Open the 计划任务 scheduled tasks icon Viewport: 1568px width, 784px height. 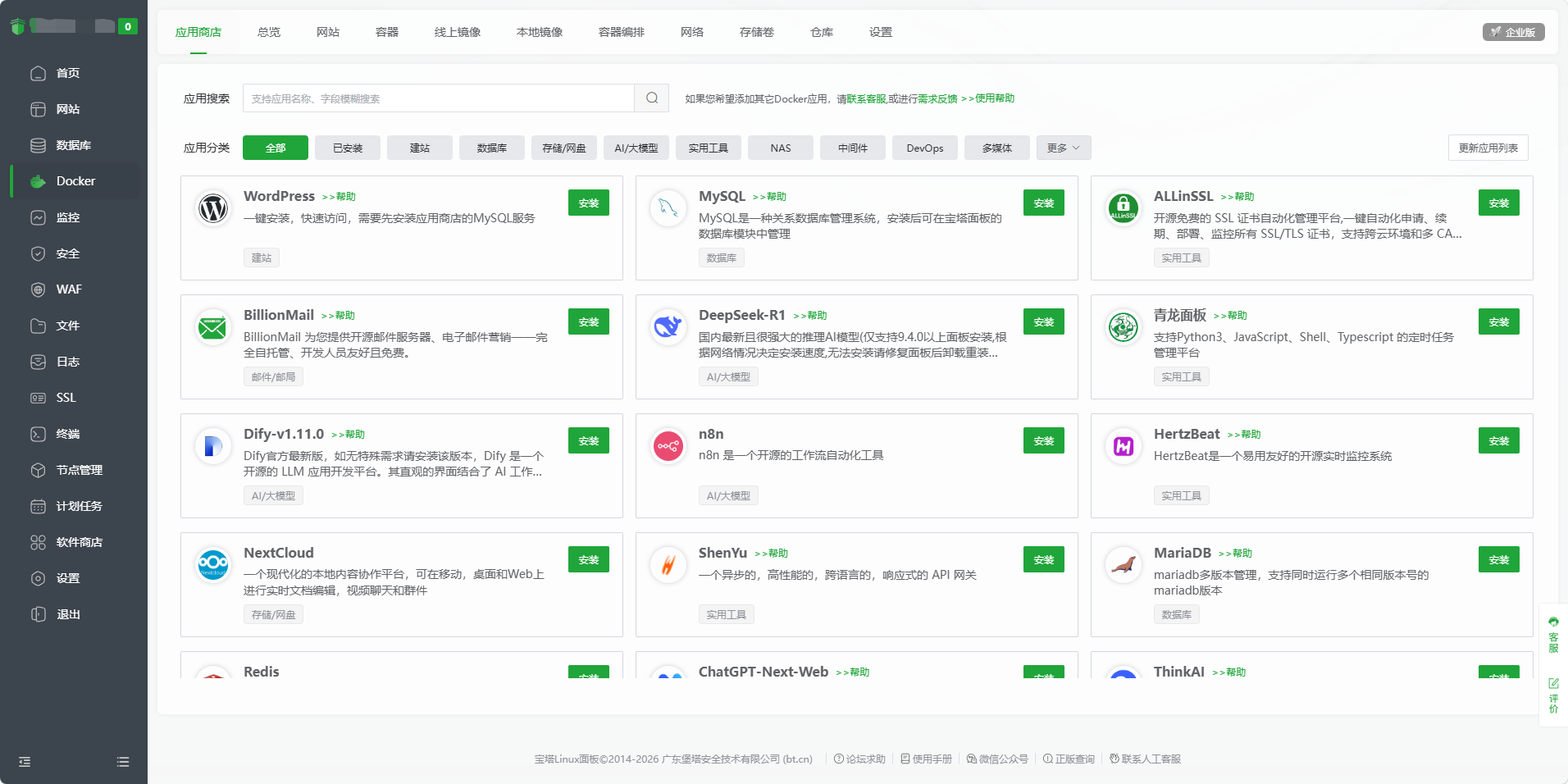(x=38, y=506)
